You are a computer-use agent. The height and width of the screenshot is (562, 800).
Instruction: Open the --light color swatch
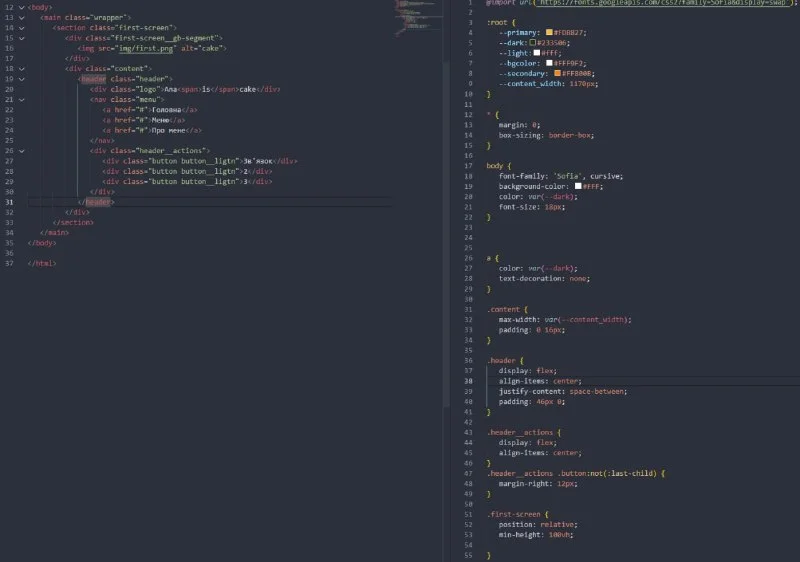[537, 52]
